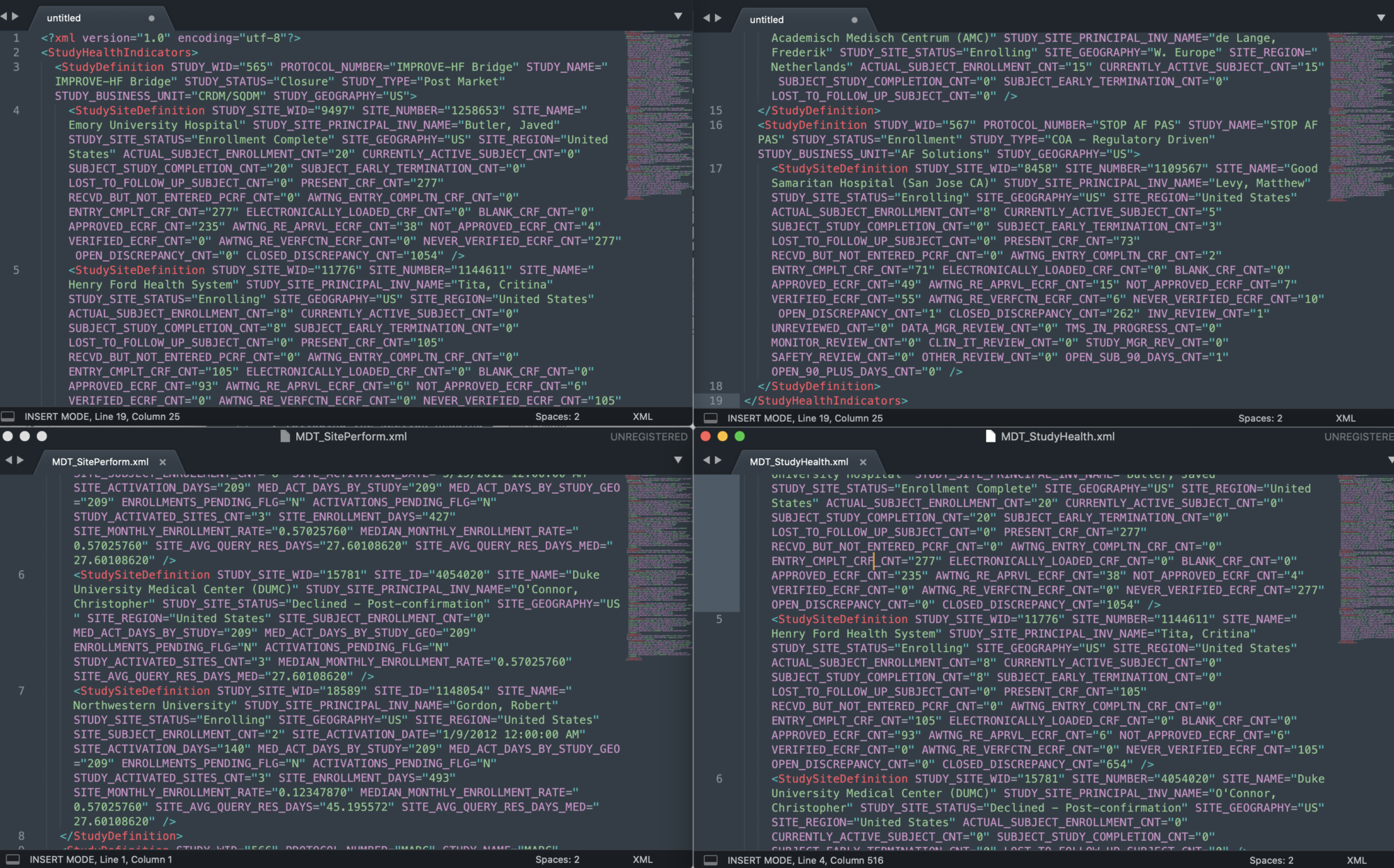Click the opening StudyHealthIndicators tag on line 2

(119, 52)
